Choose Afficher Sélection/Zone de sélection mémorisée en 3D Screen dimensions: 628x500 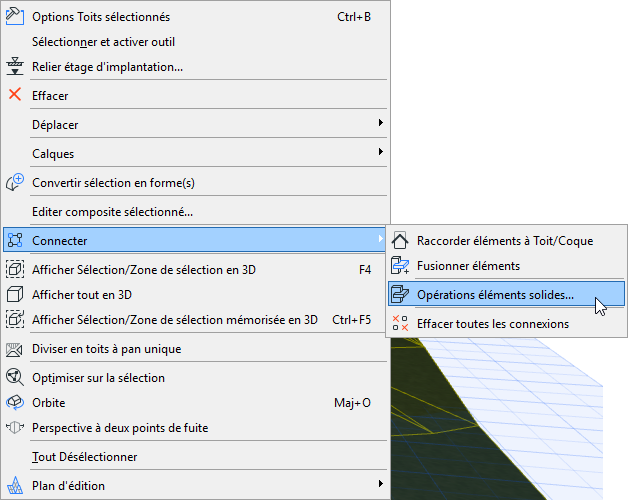pos(195,319)
